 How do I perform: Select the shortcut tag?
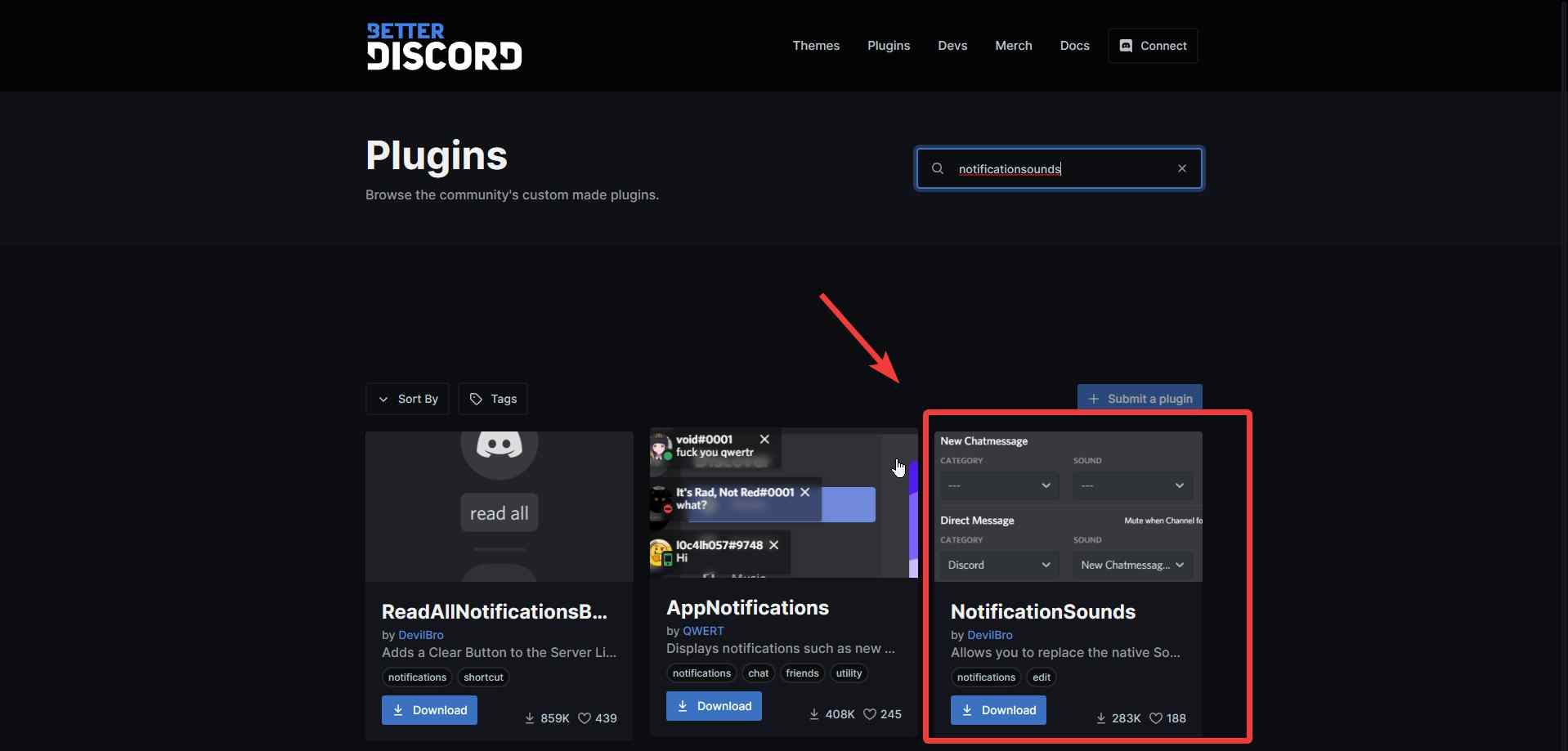[483, 677]
